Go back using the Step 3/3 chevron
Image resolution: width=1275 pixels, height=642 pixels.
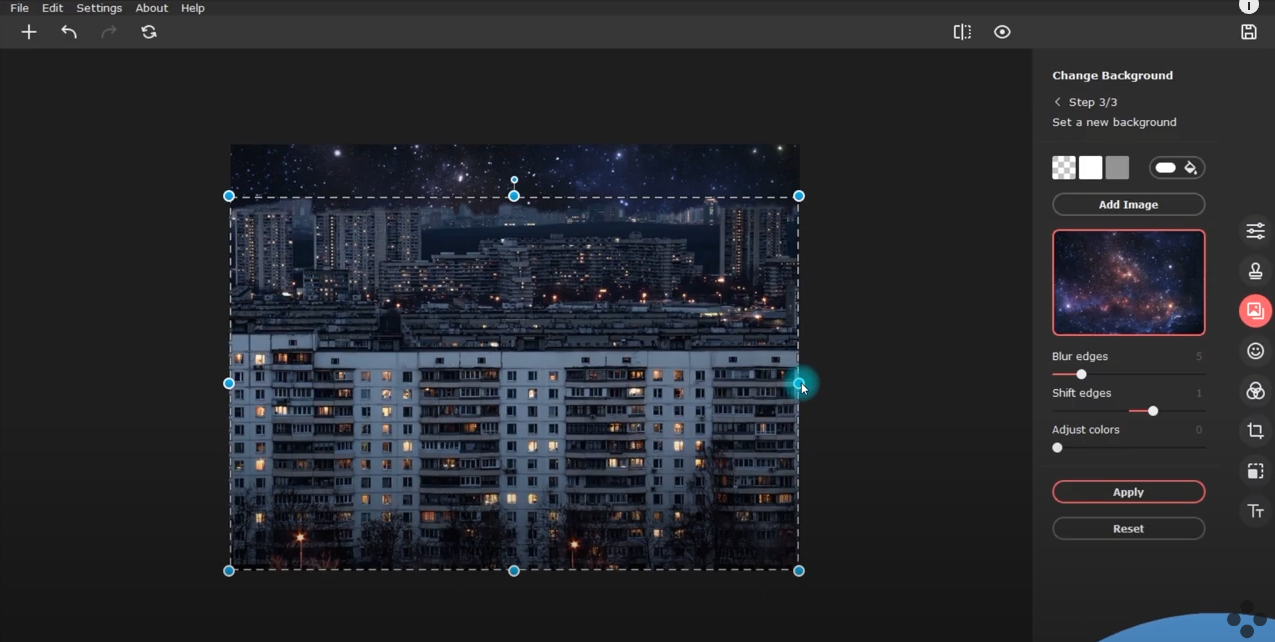point(1057,101)
